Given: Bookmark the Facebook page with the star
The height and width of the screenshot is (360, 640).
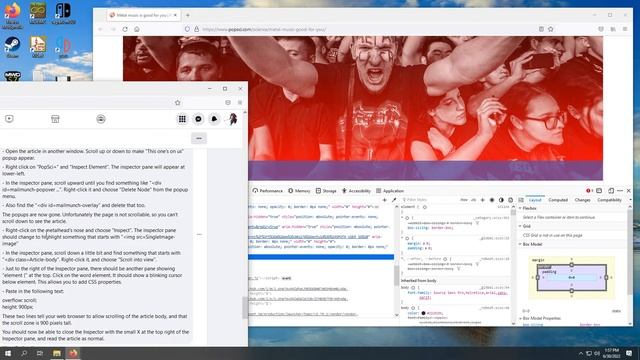Looking at the screenshot, I should 178,103.
